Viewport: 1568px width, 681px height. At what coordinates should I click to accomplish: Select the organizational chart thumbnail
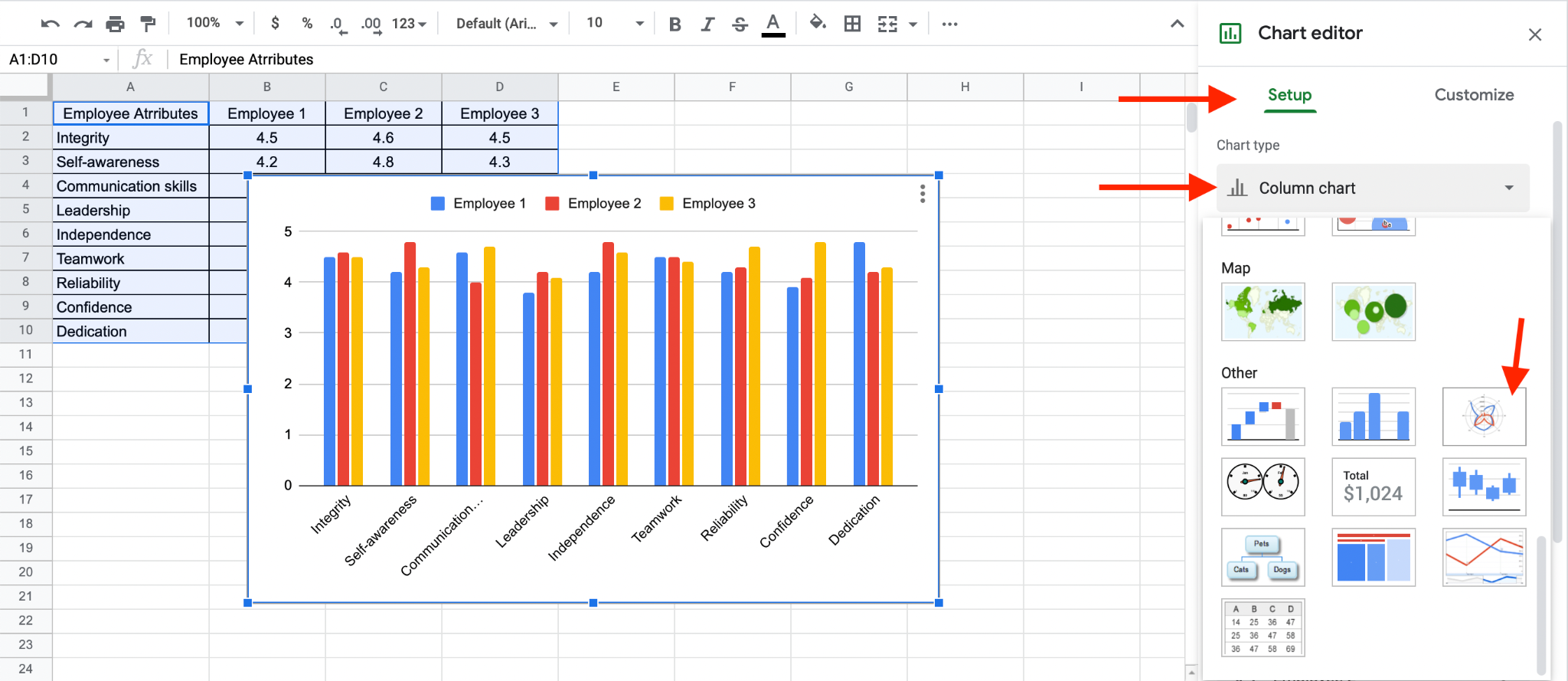point(1263,557)
